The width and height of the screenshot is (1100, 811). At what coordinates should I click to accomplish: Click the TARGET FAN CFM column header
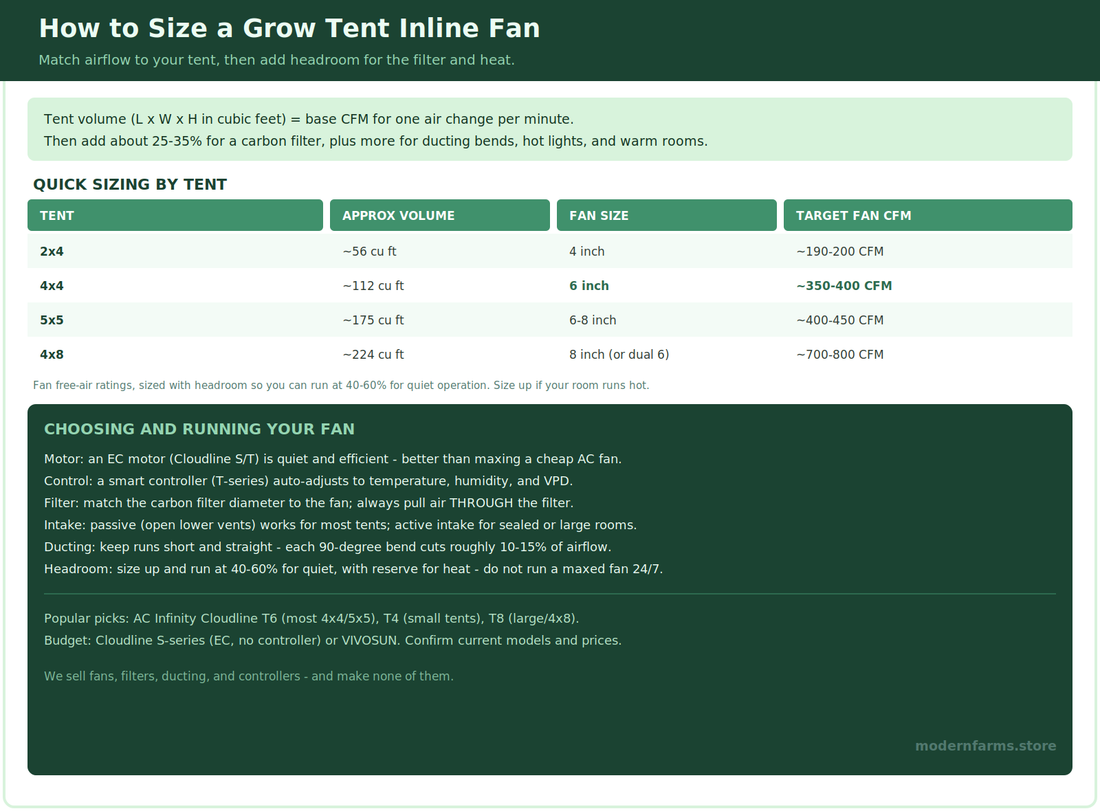click(927, 215)
